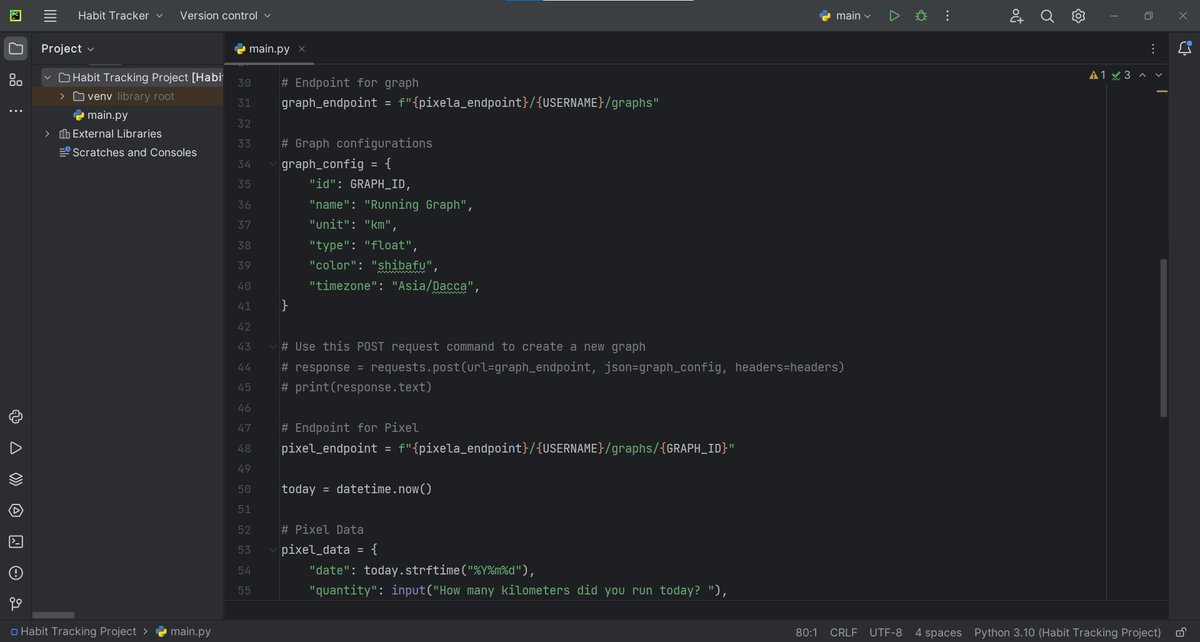This screenshot has height=642, width=1200.
Task: Click cursor position 80:1 indicator
Action: click(806, 632)
